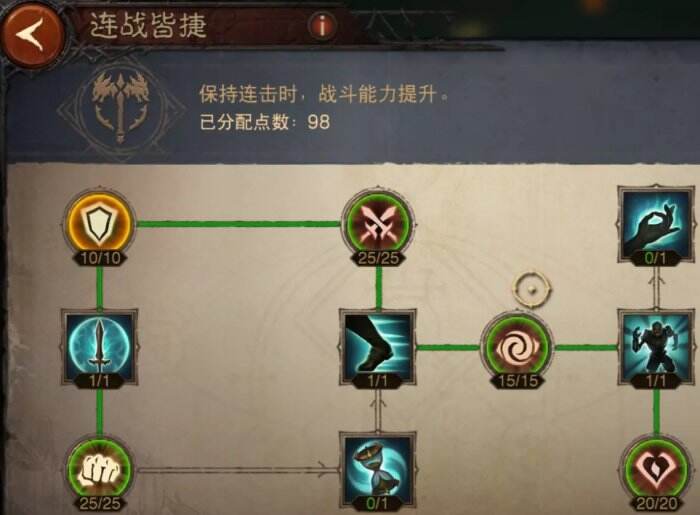Select the fist node showing 25/25

100,469
